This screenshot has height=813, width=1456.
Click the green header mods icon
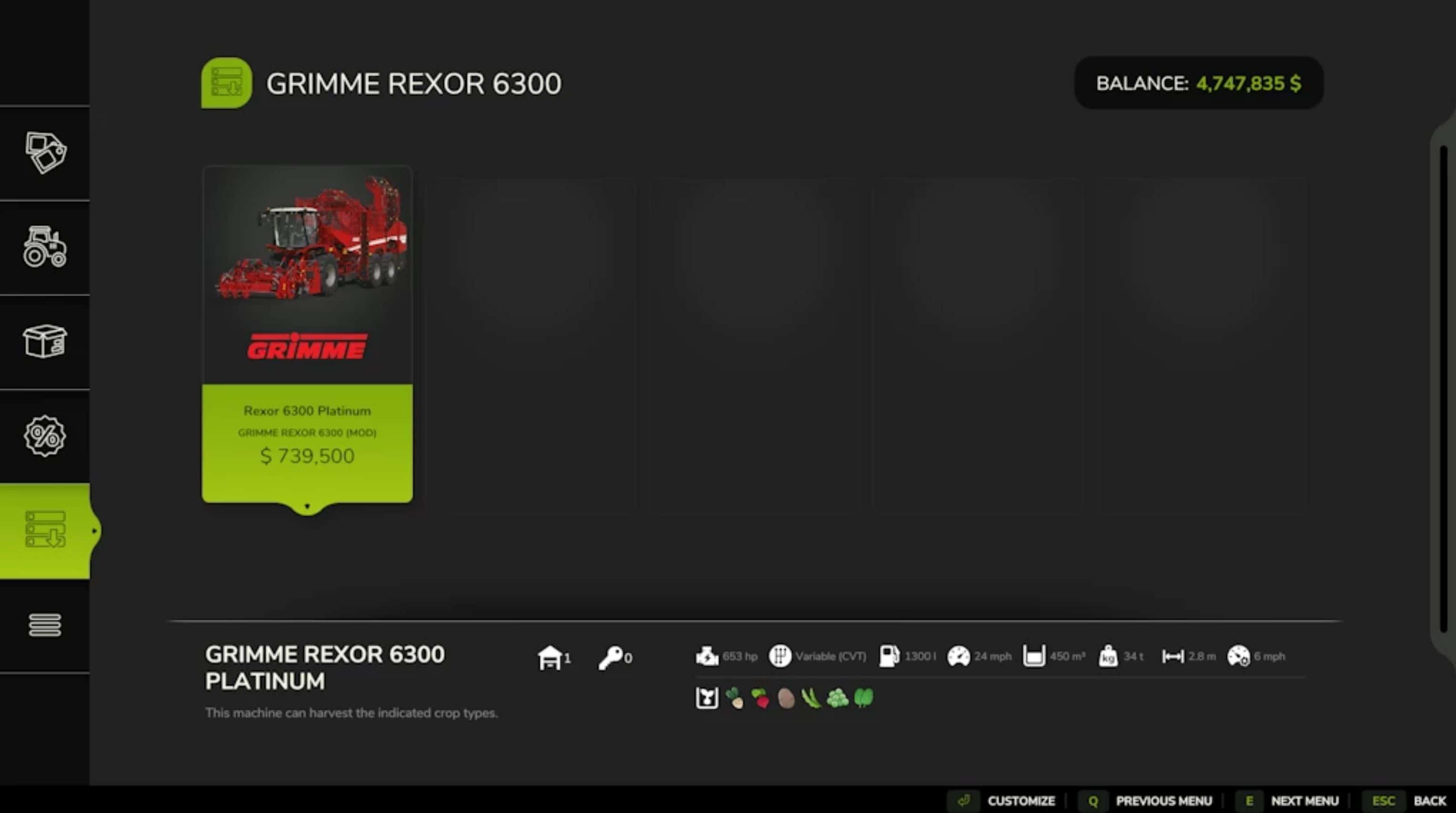click(226, 83)
